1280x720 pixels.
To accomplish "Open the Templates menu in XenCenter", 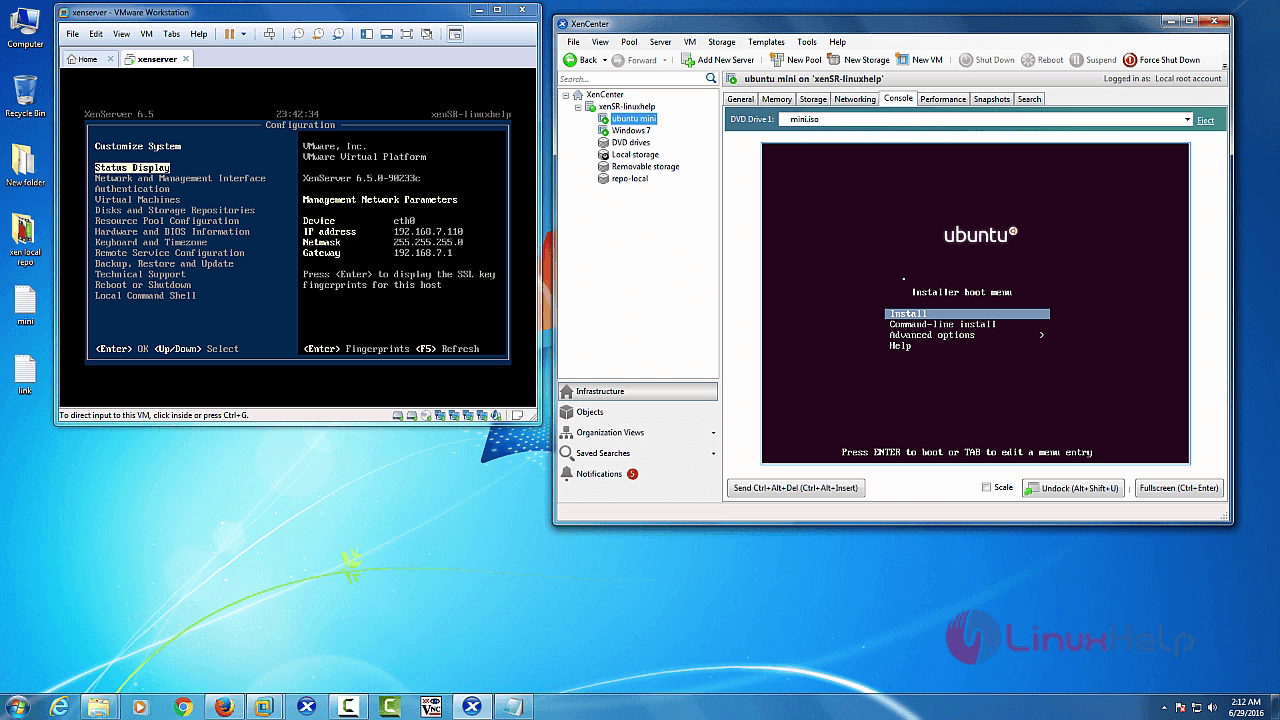I will click(766, 42).
